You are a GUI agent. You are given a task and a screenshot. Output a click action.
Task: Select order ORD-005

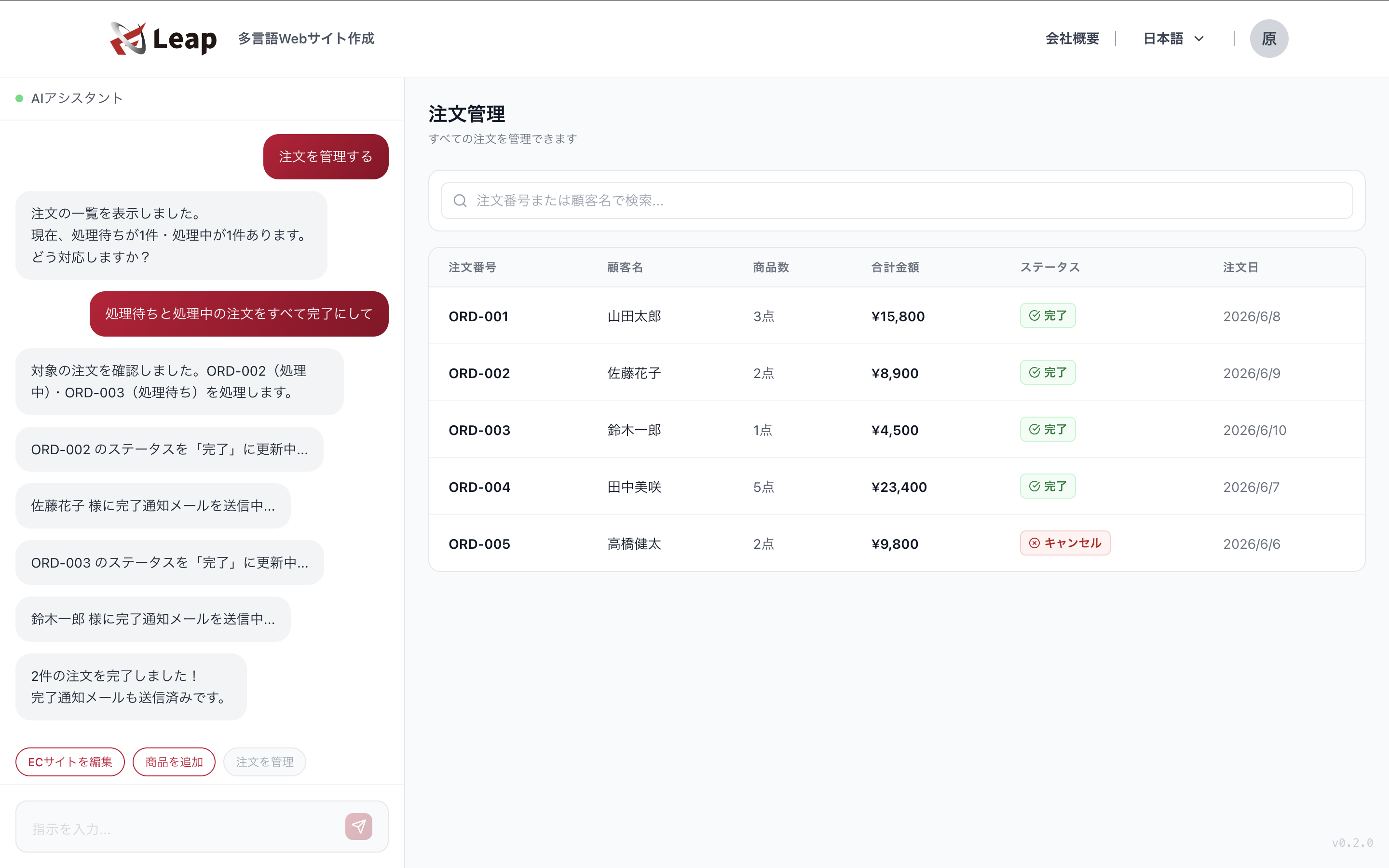(897, 543)
